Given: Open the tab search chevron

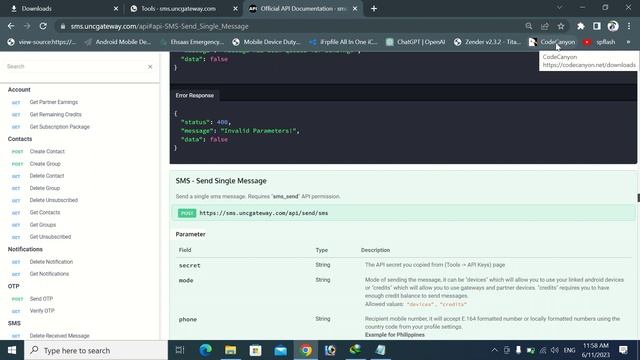Looking at the screenshot, I should [x=559, y=8].
